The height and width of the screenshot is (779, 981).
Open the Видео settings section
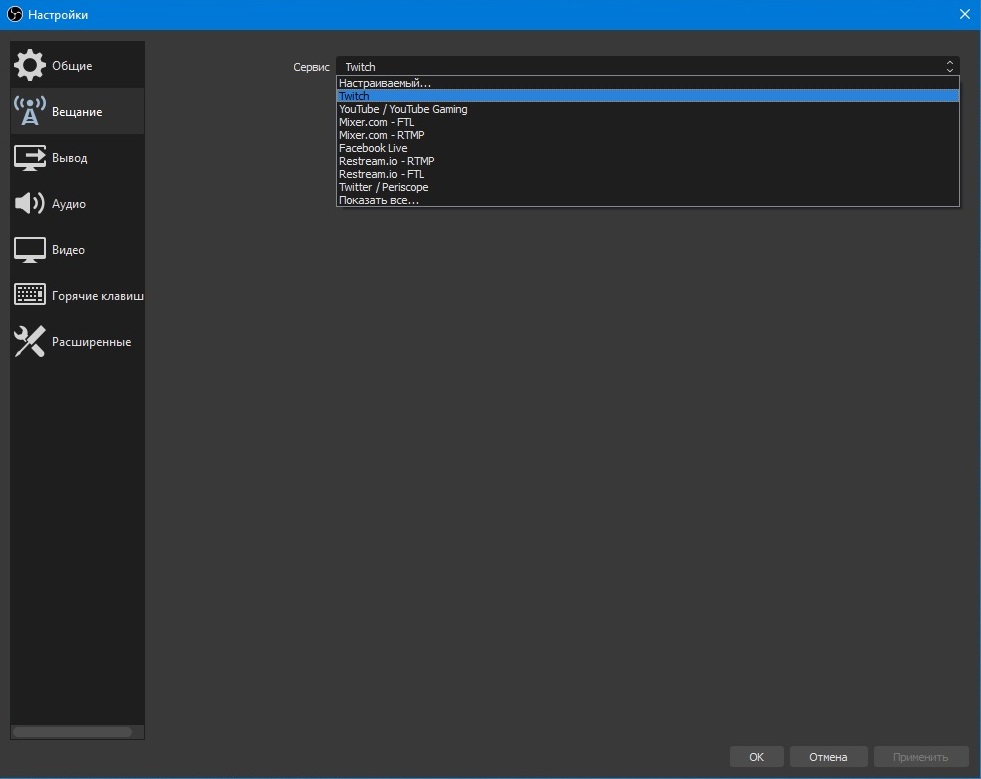coord(77,250)
